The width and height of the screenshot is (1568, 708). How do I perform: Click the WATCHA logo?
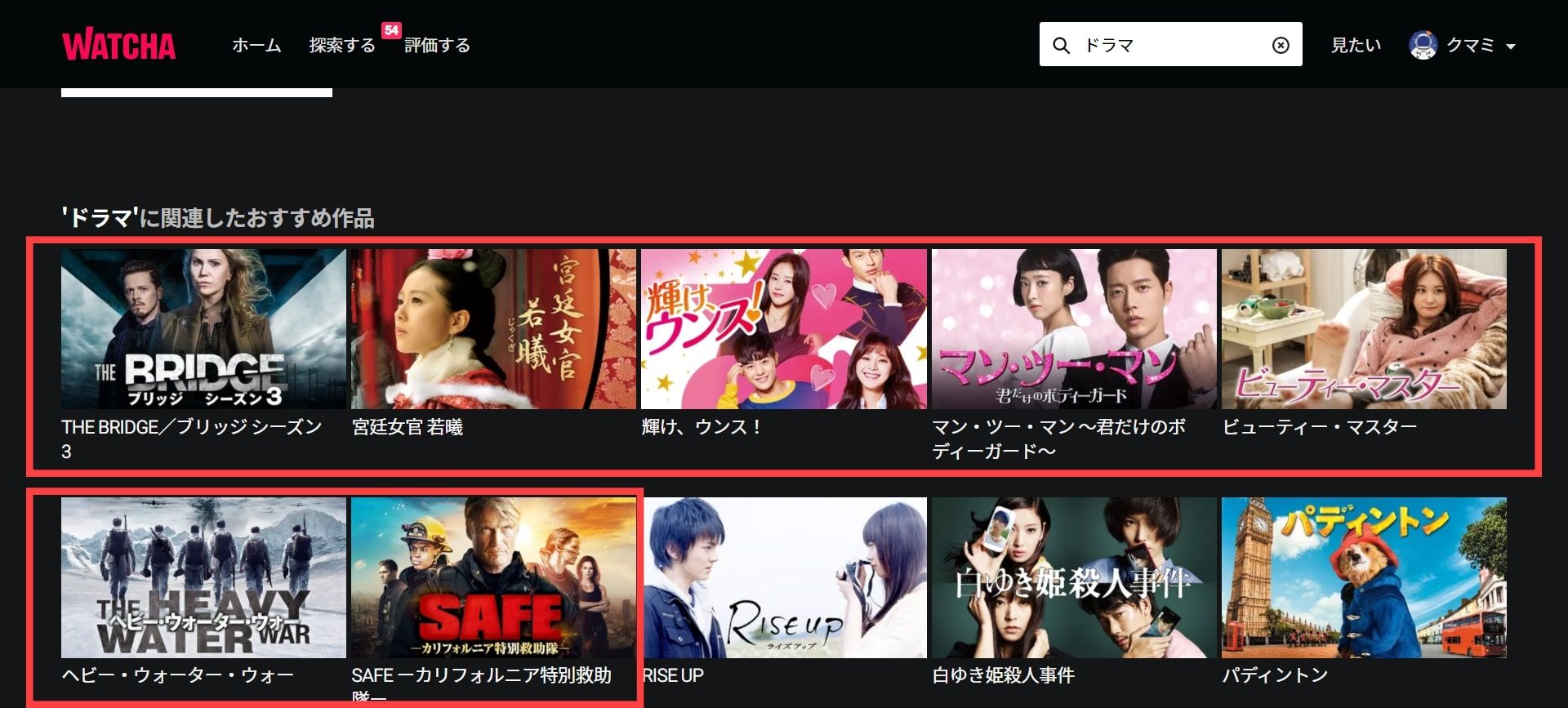(x=119, y=46)
